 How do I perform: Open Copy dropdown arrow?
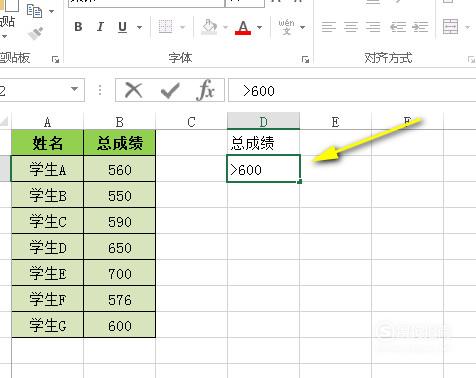[x=51, y=11]
